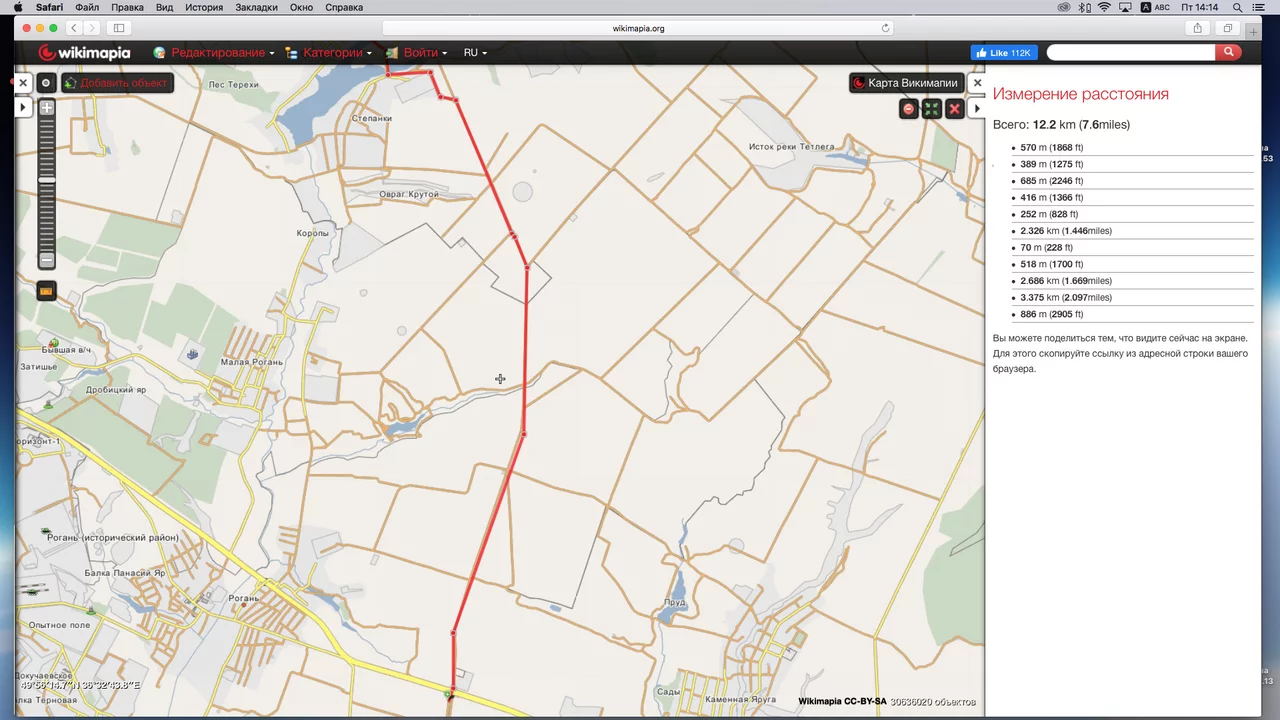Open the Закладки menu
1280x720 pixels.
[257, 7]
